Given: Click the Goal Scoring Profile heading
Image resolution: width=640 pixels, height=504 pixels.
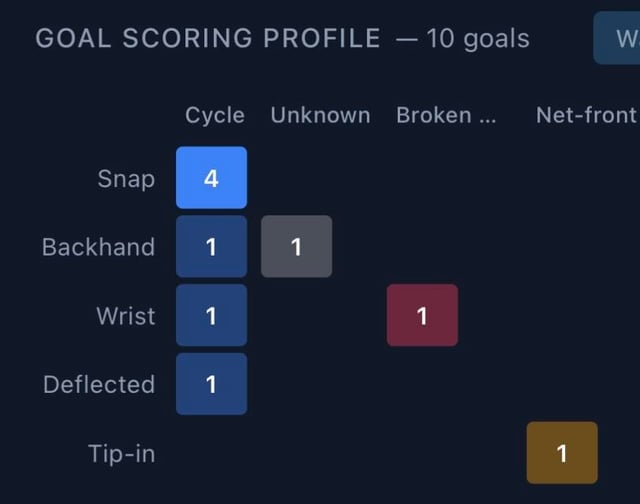Looking at the screenshot, I should point(208,39).
